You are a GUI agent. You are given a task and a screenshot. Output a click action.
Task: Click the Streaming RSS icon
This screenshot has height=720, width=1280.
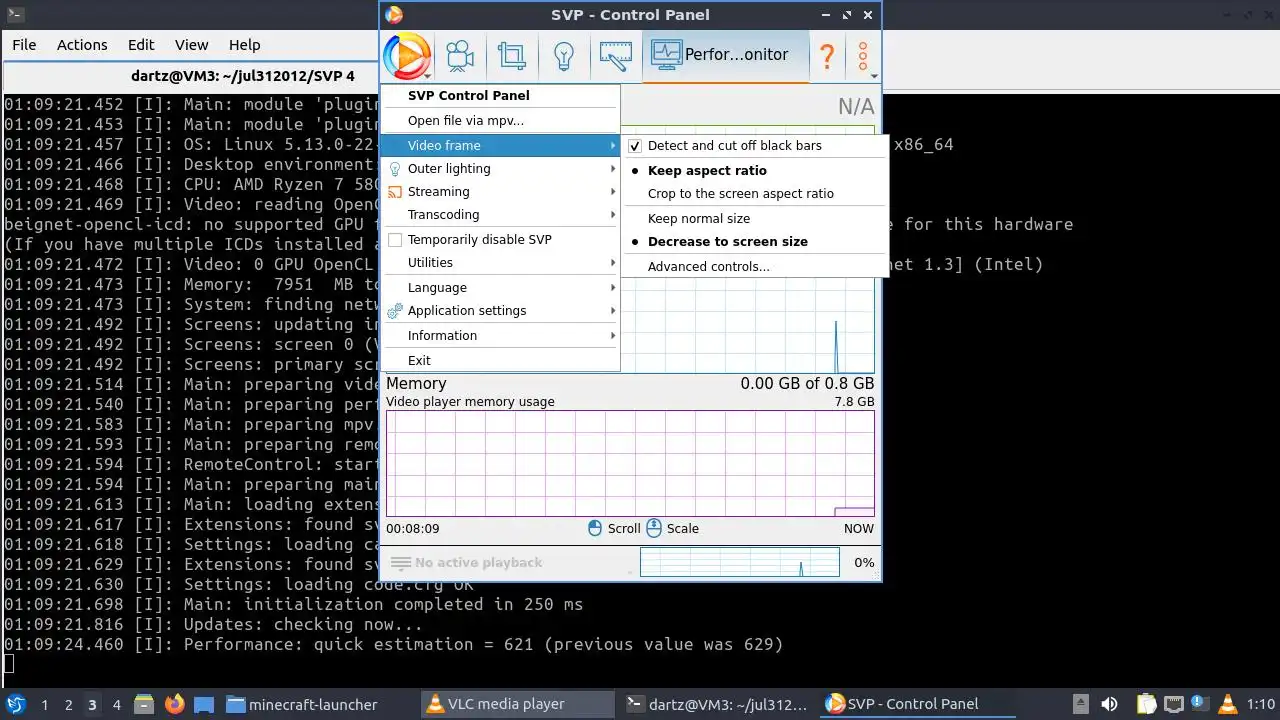point(395,191)
